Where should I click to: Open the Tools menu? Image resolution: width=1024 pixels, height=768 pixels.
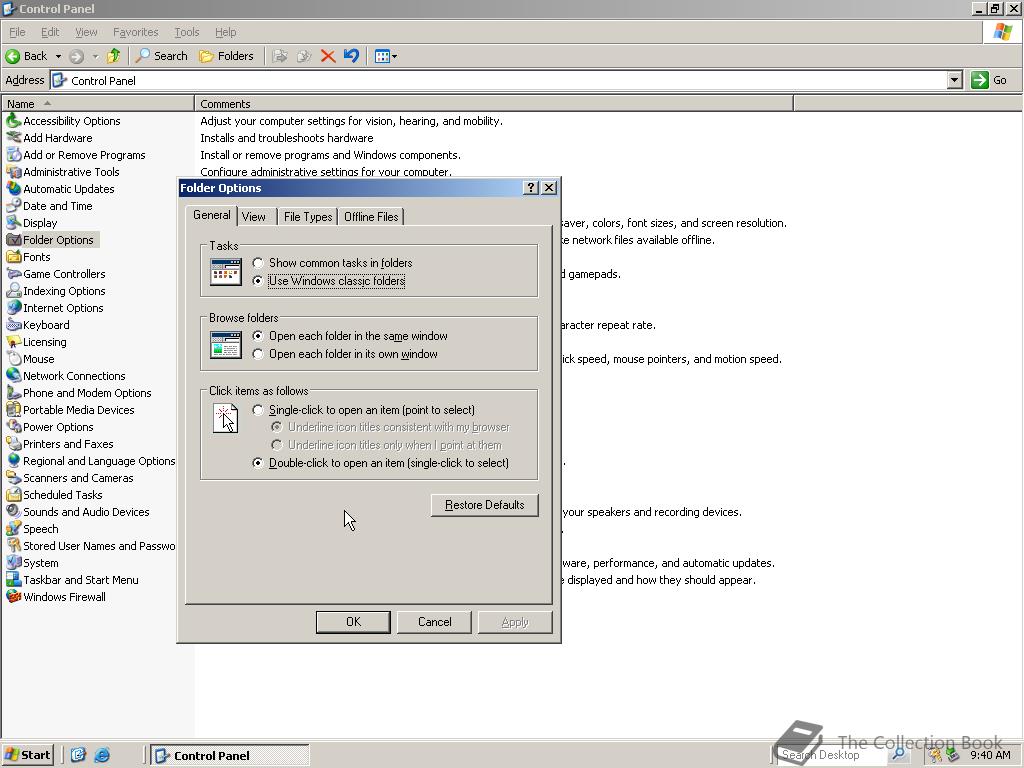(186, 32)
